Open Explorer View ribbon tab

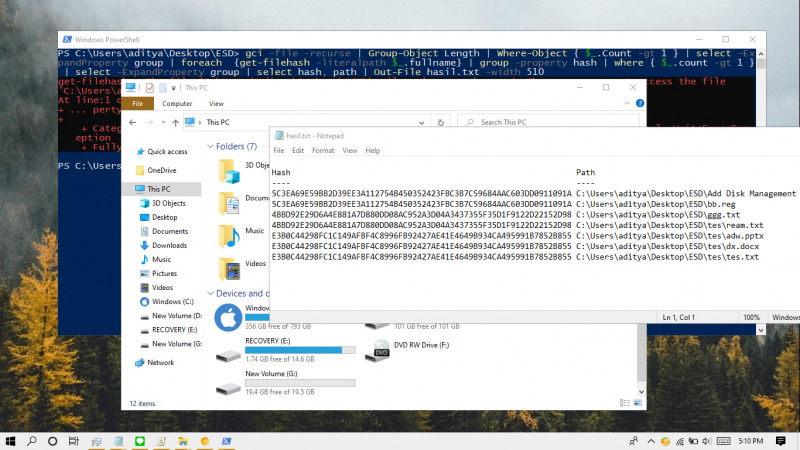pos(216,104)
